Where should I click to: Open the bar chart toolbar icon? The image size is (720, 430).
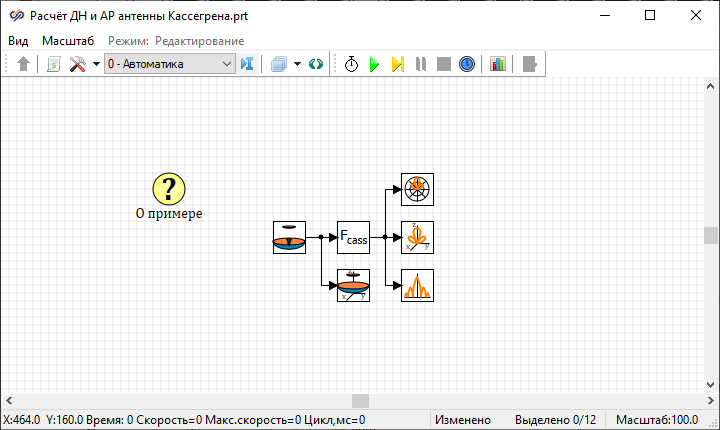[x=498, y=64]
